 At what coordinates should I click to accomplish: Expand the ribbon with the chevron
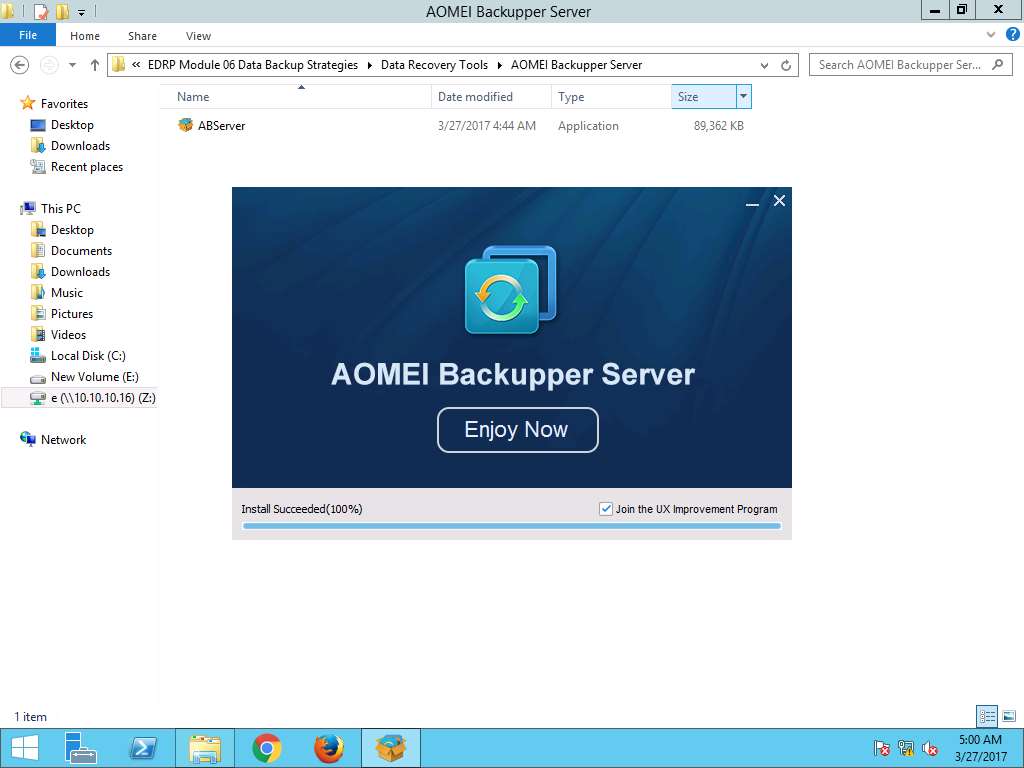pyautogui.click(x=991, y=35)
